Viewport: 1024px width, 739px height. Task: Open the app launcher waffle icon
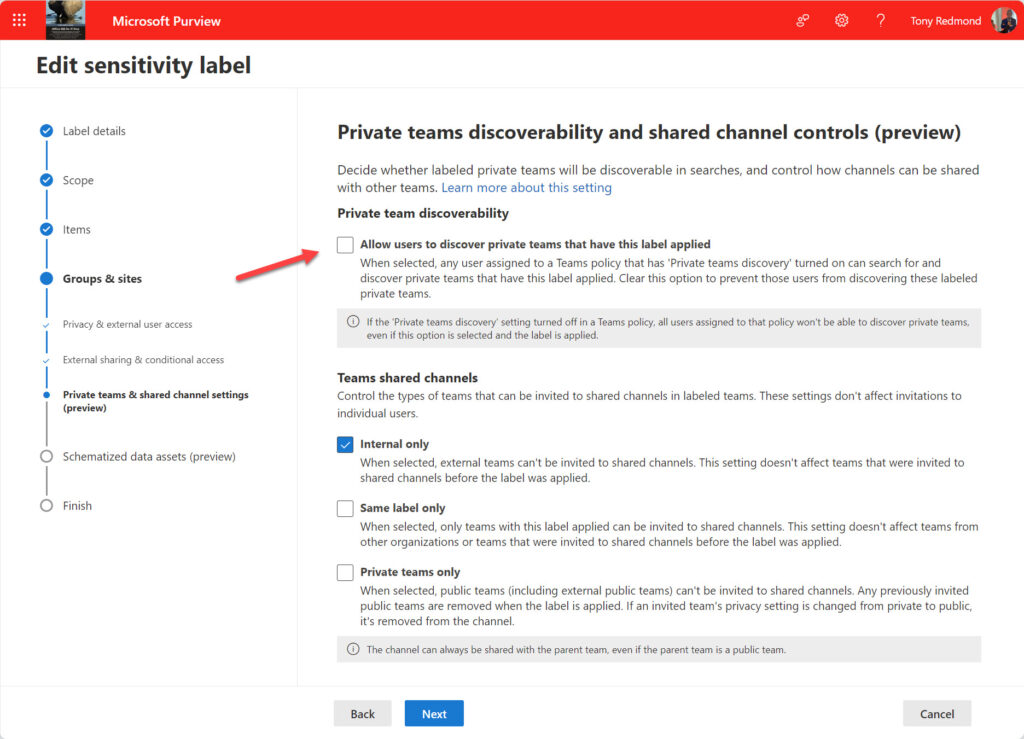[x=19, y=20]
